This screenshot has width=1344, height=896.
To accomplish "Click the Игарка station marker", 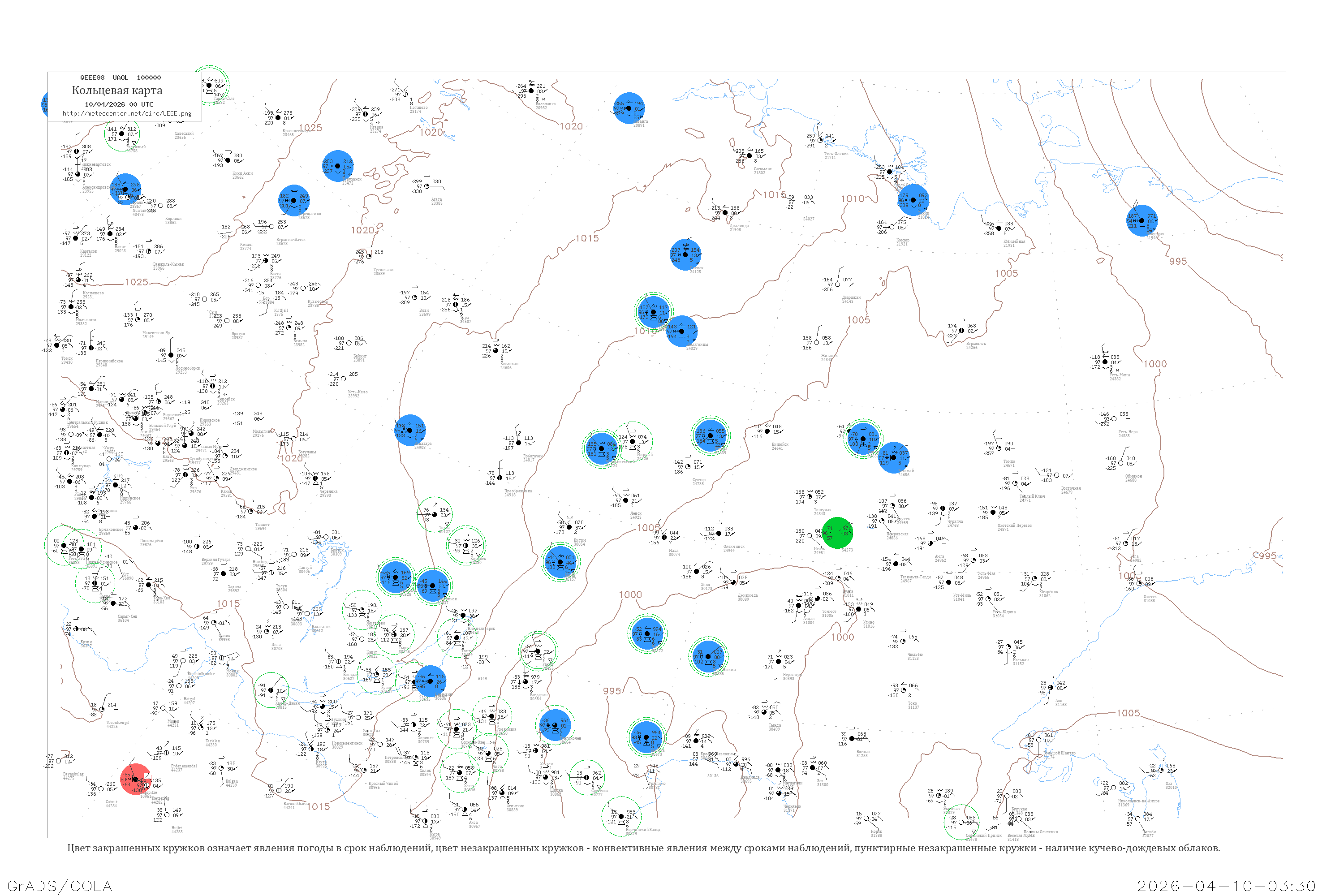I will 366,114.
